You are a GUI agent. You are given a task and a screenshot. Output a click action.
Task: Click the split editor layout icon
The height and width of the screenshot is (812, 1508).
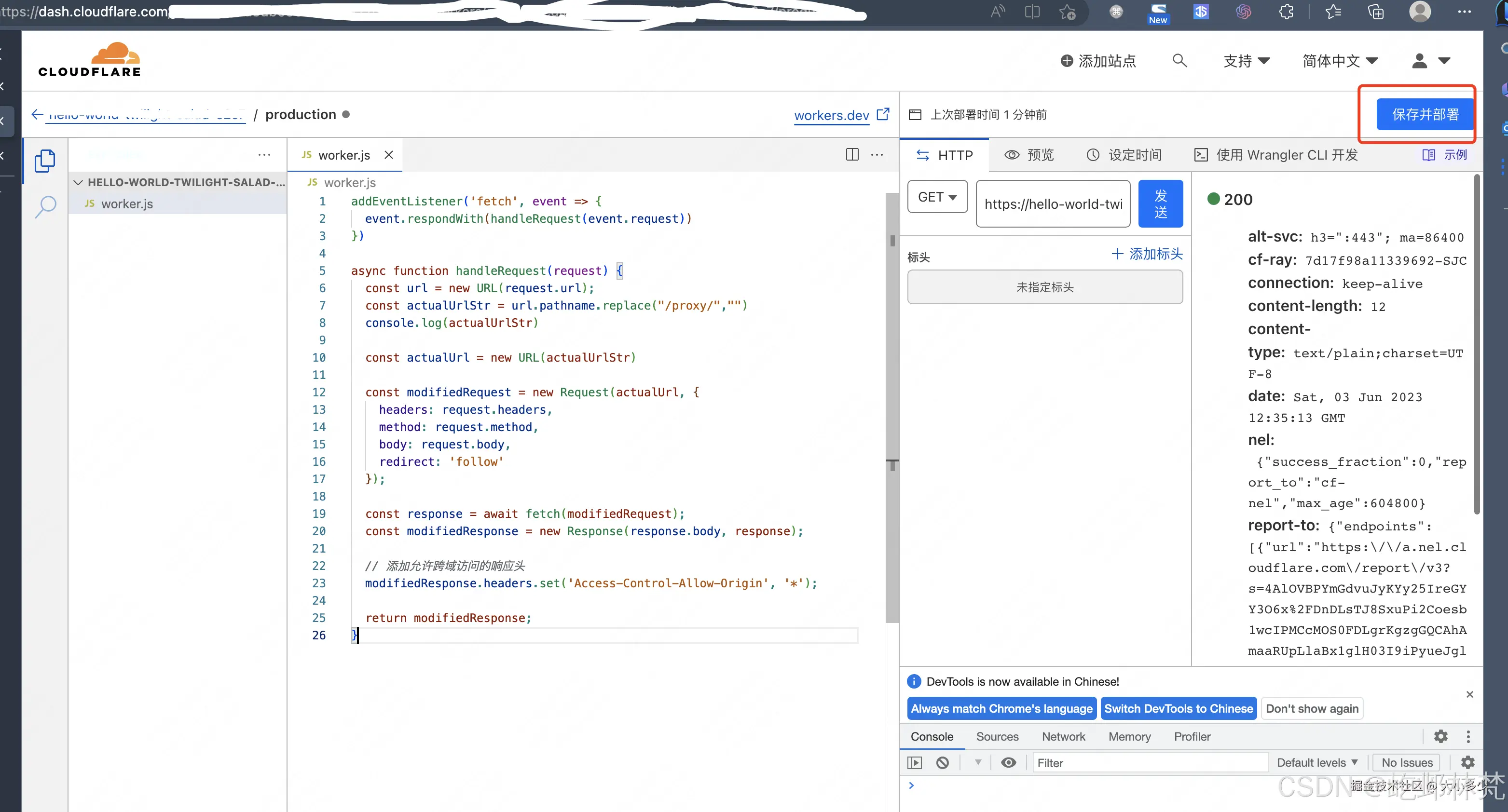(x=852, y=154)
